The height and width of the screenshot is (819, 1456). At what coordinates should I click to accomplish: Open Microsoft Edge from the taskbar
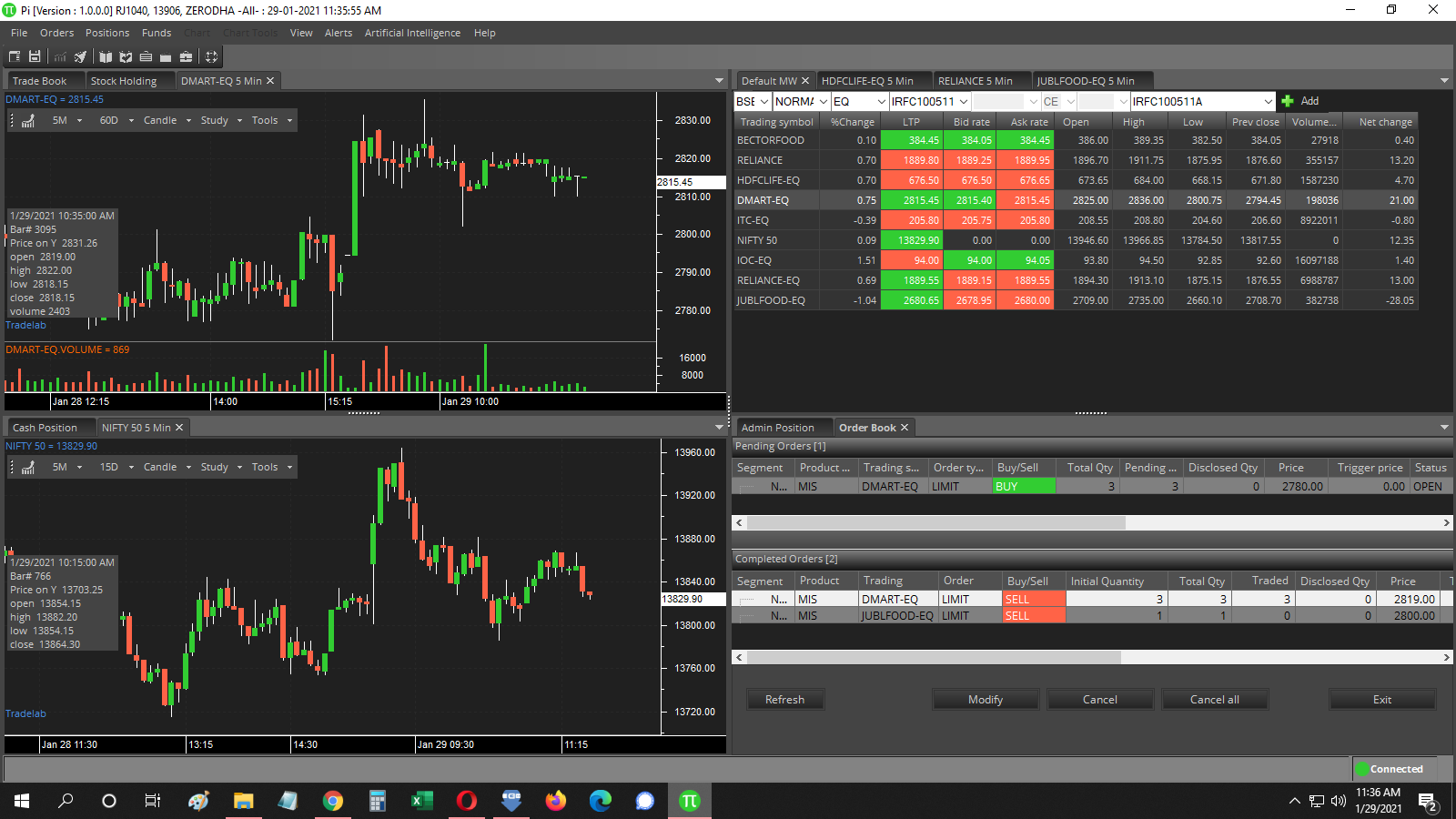[x=600, y=801]
